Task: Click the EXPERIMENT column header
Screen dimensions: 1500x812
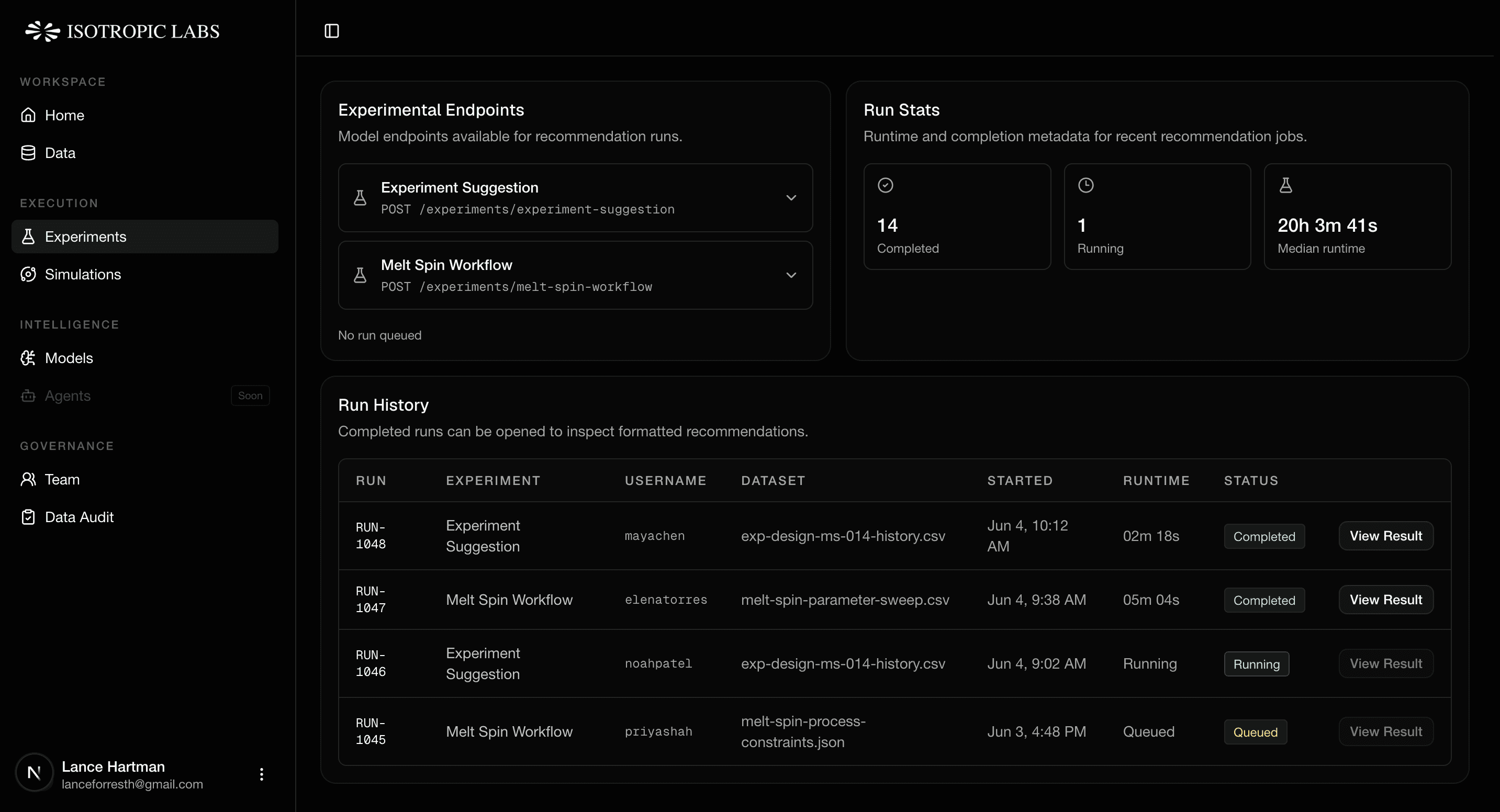Action: (x=493, y=481)
